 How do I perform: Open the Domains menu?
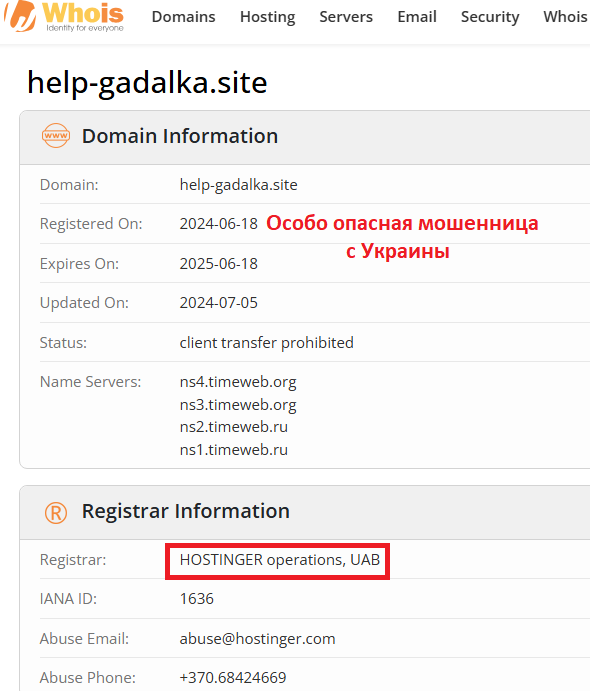[x=183, y=17]
